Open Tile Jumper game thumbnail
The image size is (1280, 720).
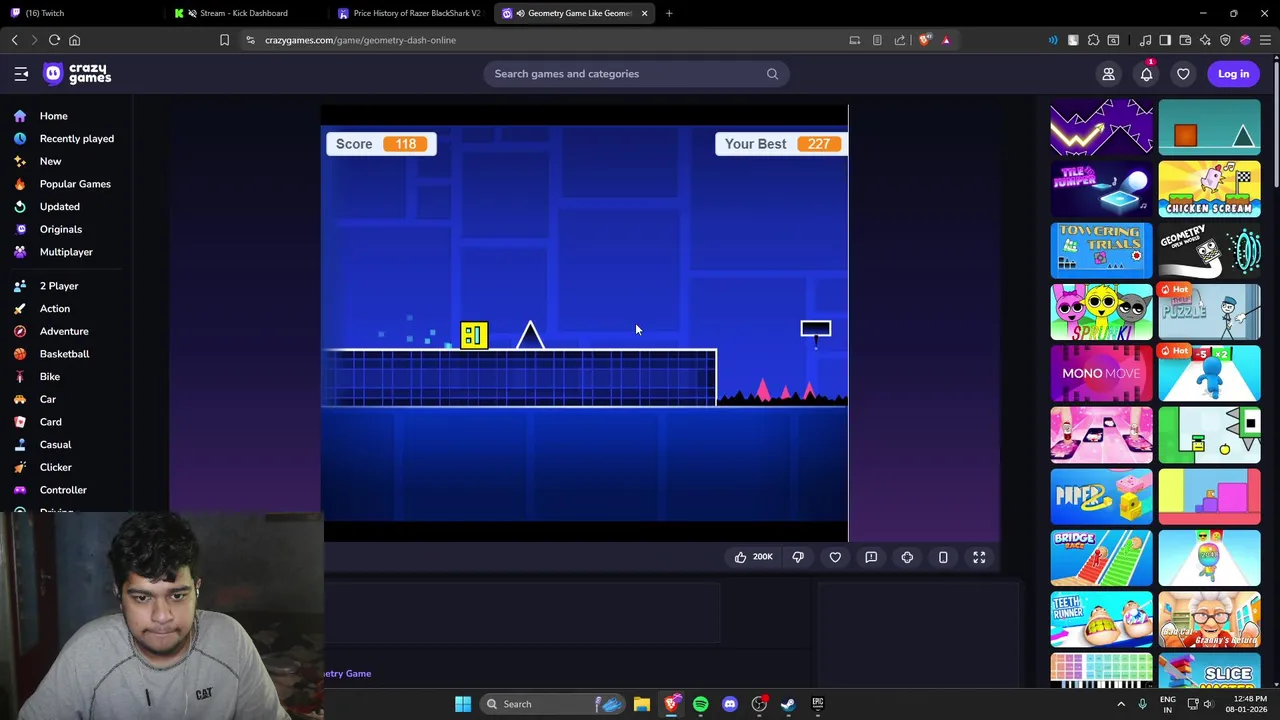(x=1101, y=189)
